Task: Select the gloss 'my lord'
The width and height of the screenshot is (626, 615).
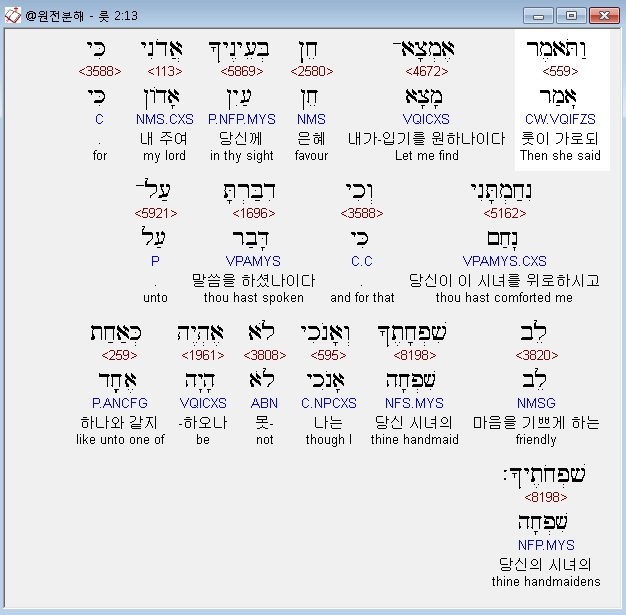Action: 164,156
